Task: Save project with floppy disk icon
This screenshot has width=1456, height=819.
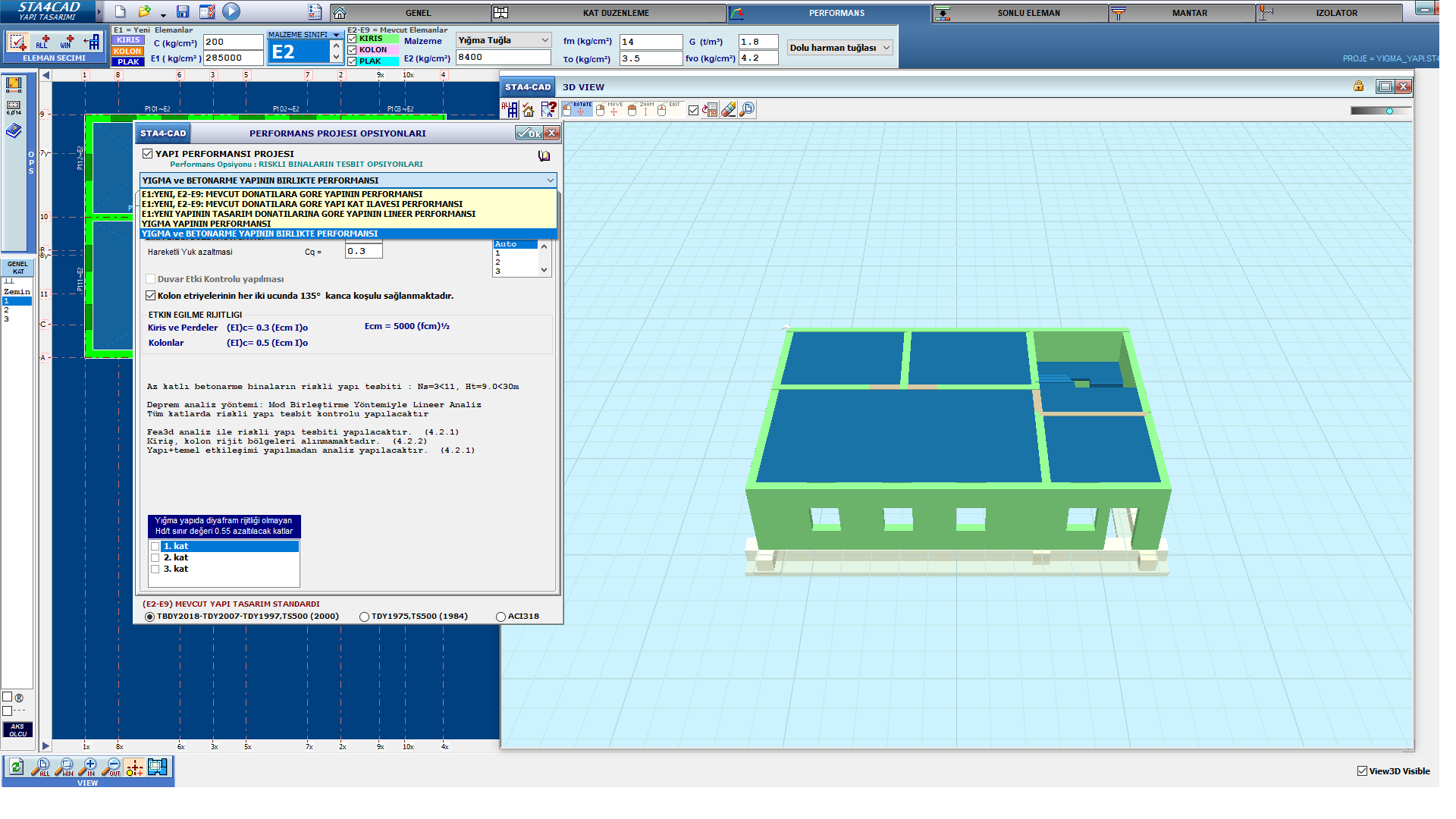Action: click(183, 12)
